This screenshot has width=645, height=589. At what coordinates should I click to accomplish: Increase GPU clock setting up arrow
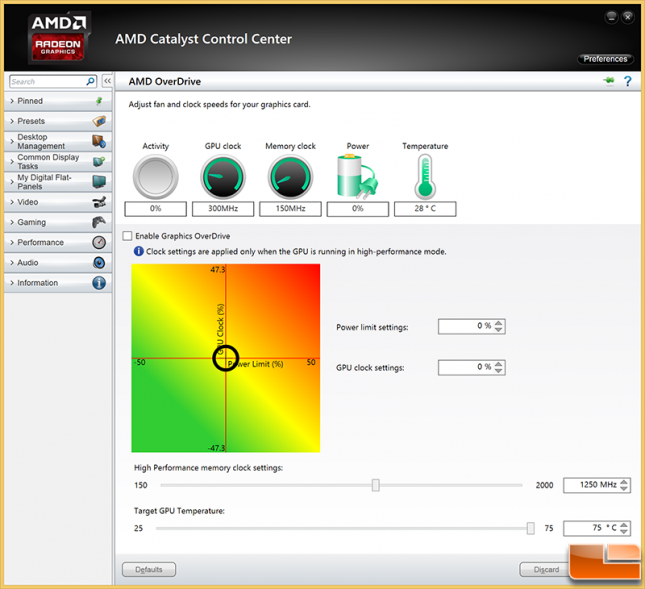499,364
